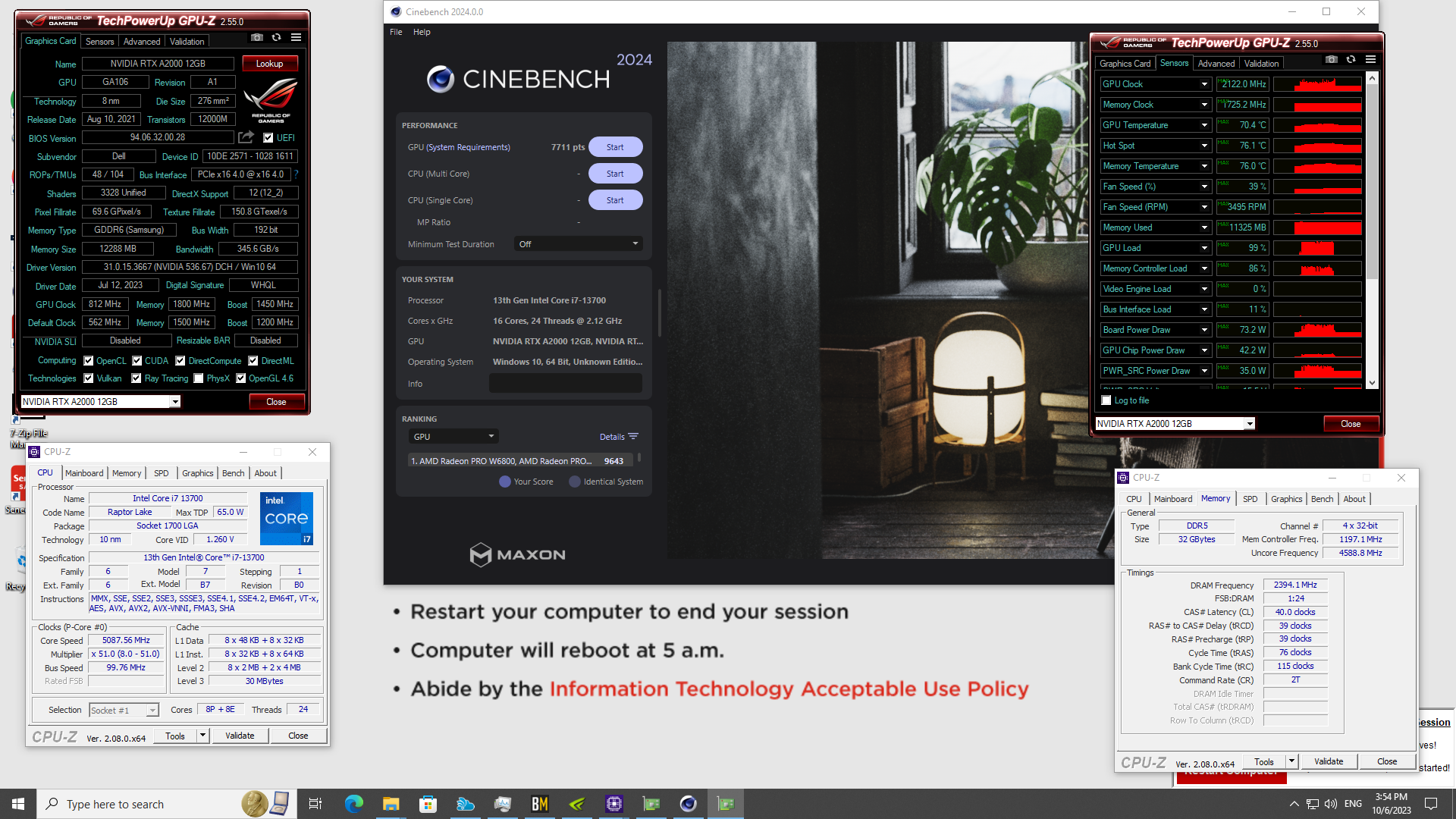Show hidden system tray icons
This screenshot has height=819, width=1456.
click(x=1294, y=804)
